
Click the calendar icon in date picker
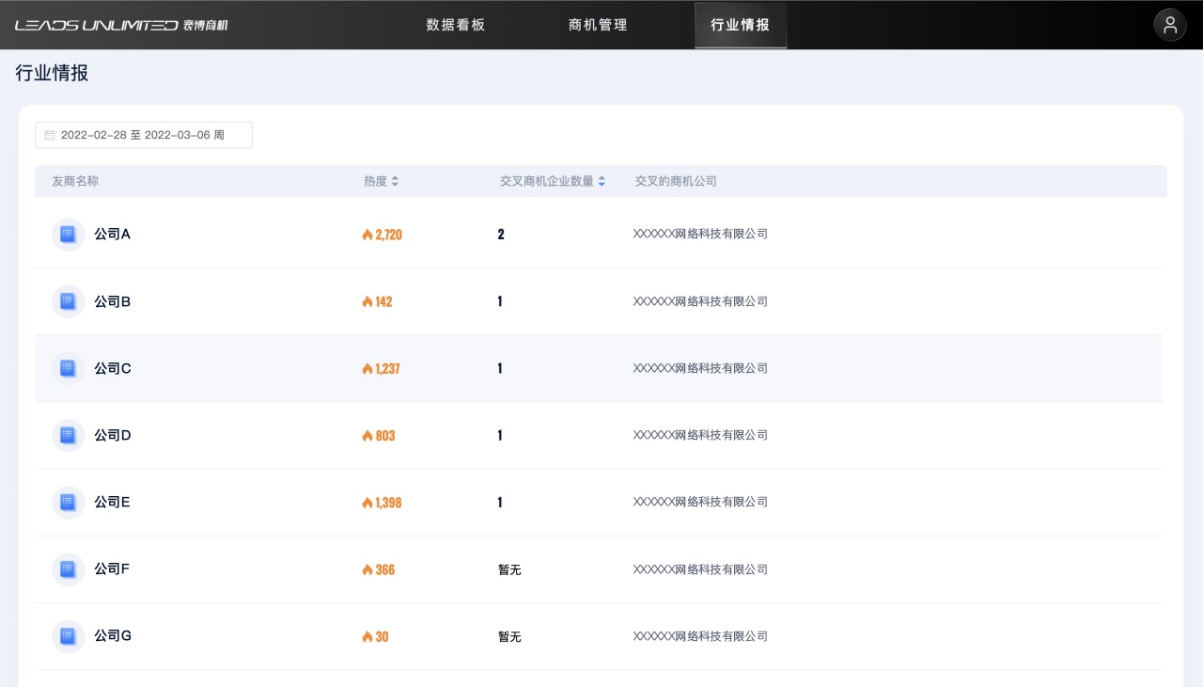click(x=50, y=135)
